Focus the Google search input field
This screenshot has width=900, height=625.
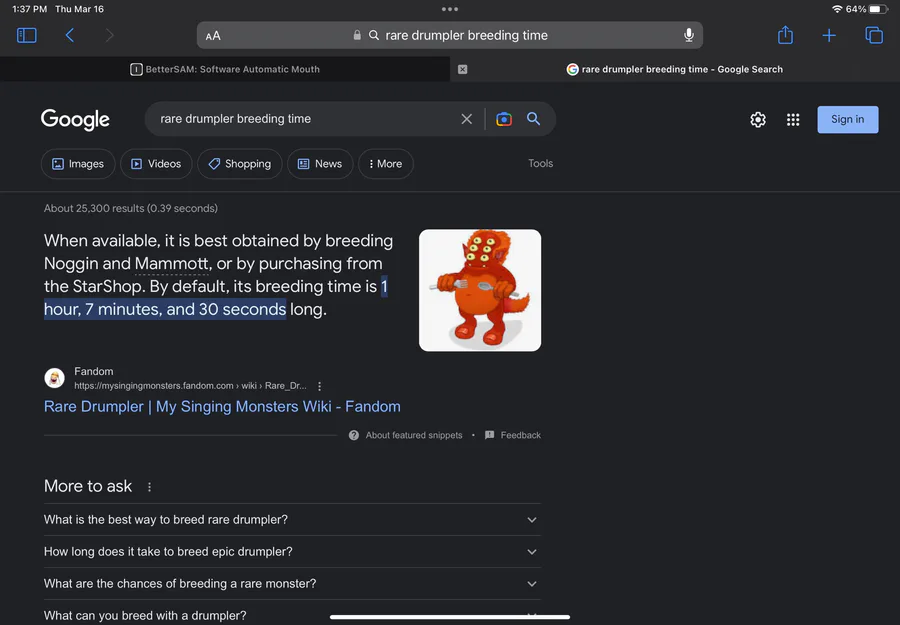[x=304, y=119]
